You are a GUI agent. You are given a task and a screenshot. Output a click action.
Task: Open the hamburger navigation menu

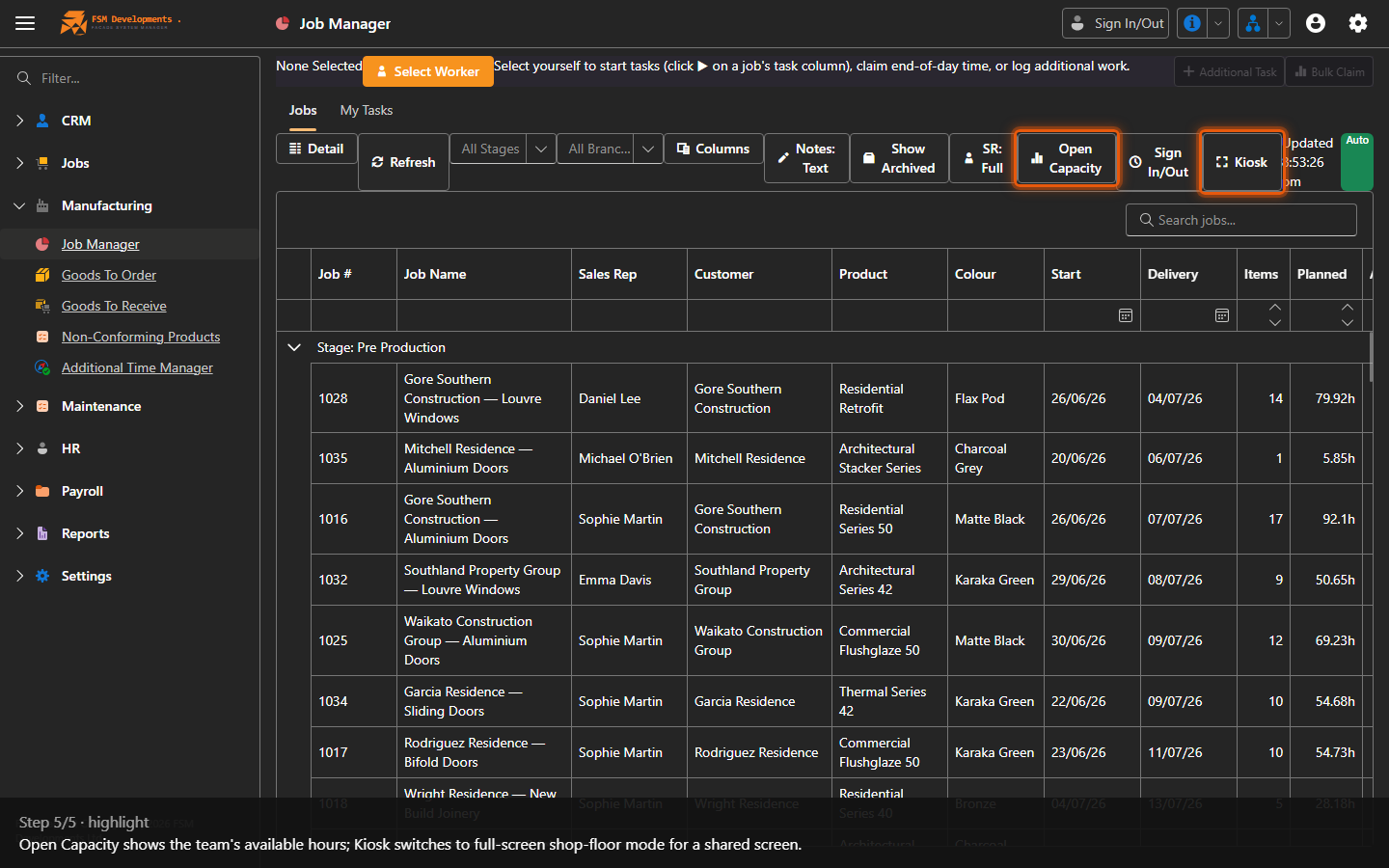[x=25, y=23]
